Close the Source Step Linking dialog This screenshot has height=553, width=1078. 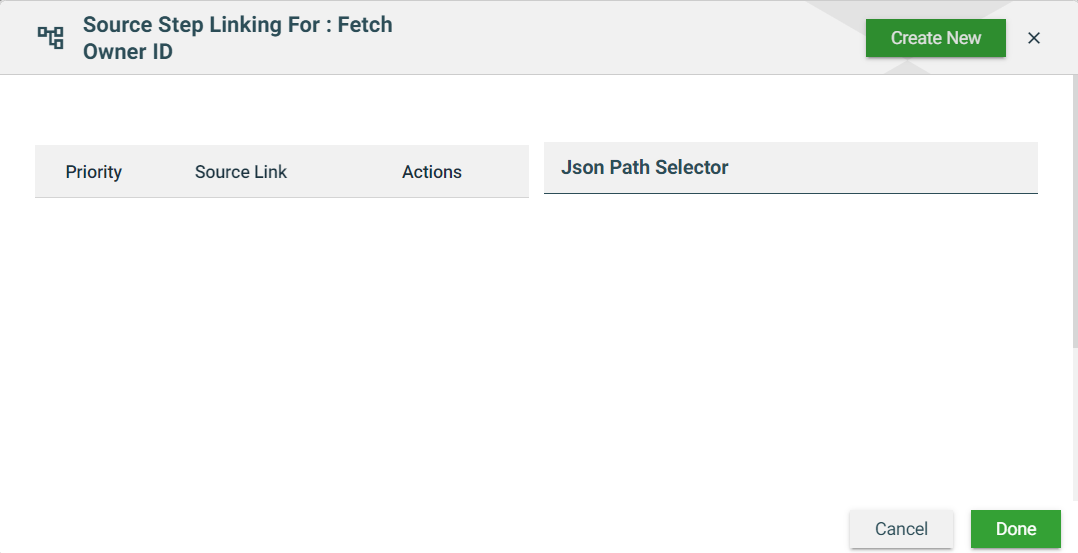click(1034, 38)
